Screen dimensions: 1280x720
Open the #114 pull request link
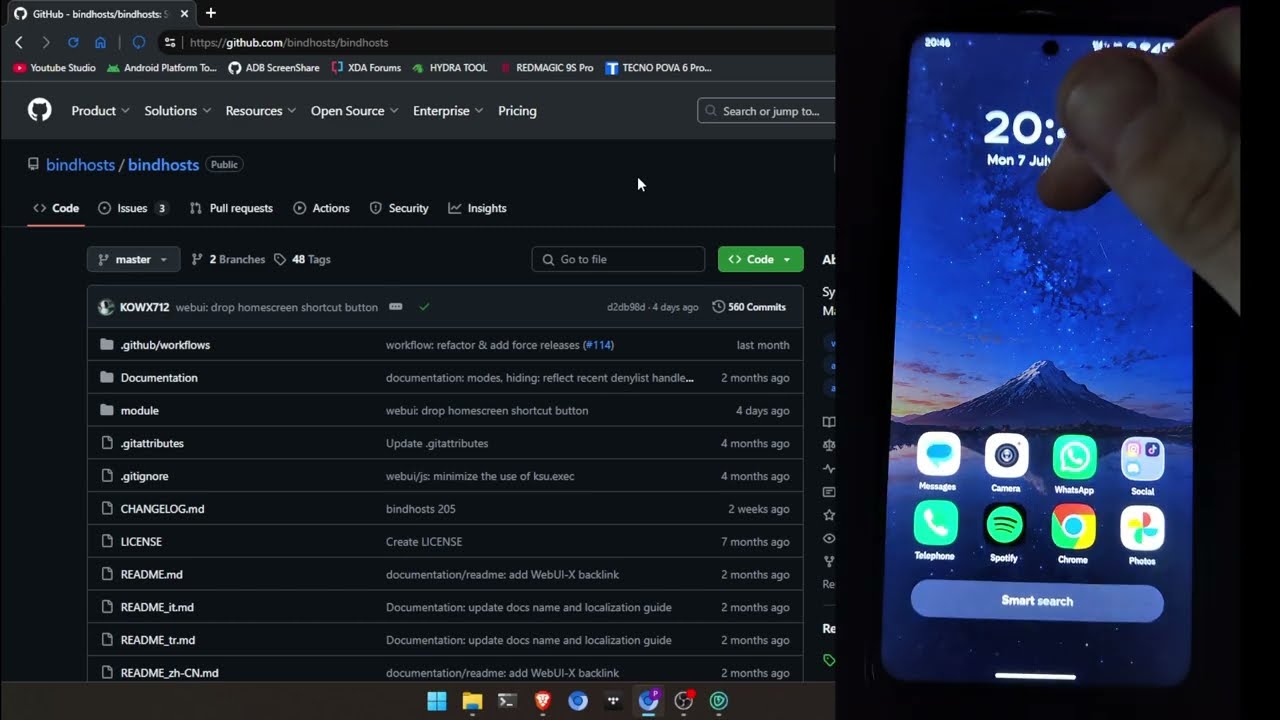tap(598, 345)
